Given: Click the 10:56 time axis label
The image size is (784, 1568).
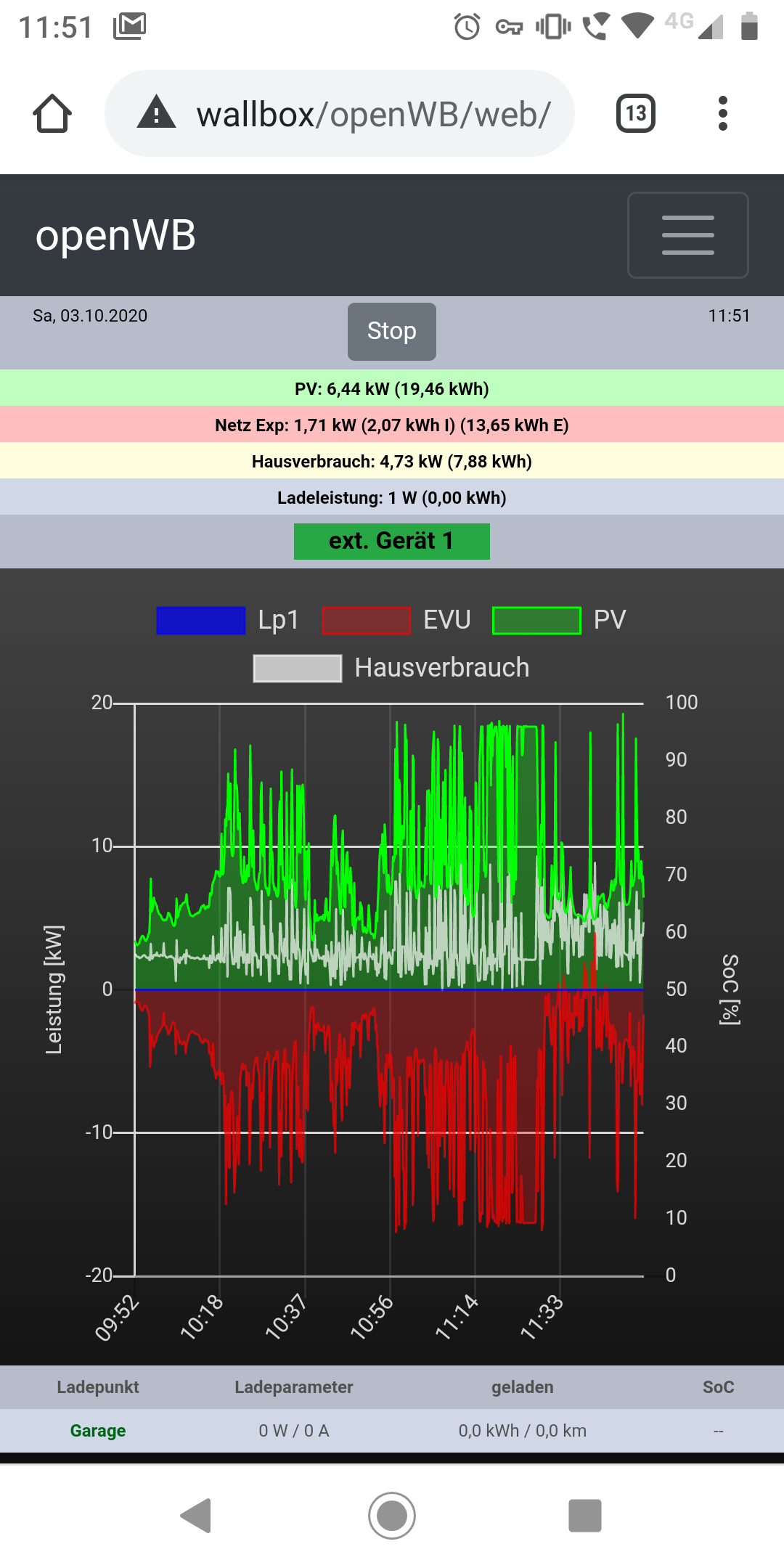Looking at the screenshot, I should click(x=372, y=1318).
